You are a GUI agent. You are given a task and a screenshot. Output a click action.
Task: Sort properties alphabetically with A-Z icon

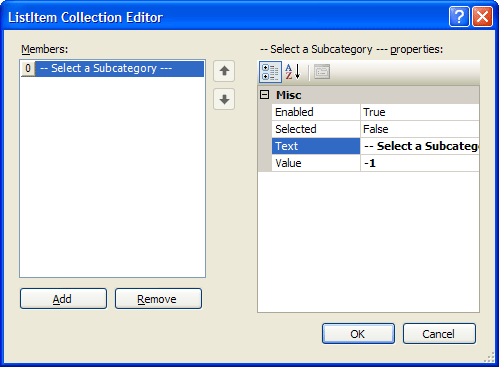click(x=293, y=72)
